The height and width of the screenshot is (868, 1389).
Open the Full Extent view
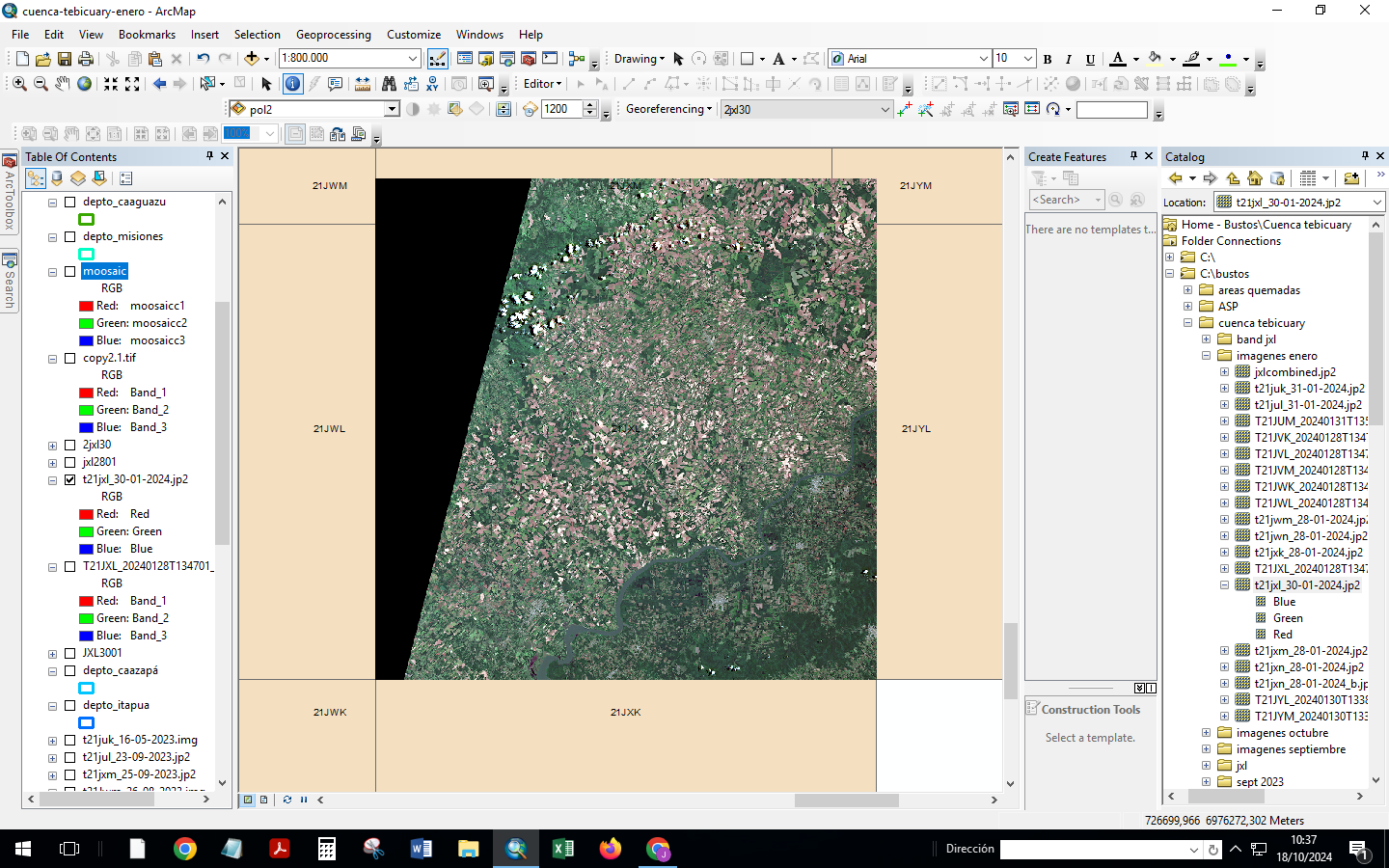click(x=84, y=84)
